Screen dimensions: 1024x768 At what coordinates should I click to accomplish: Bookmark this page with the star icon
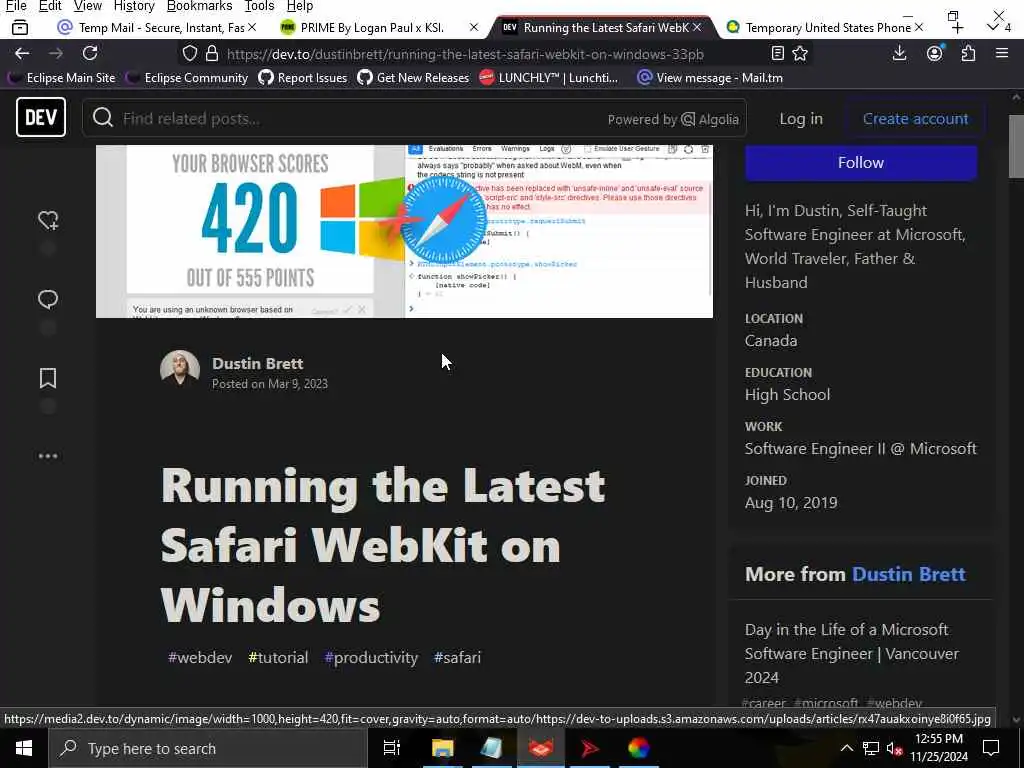800,54
